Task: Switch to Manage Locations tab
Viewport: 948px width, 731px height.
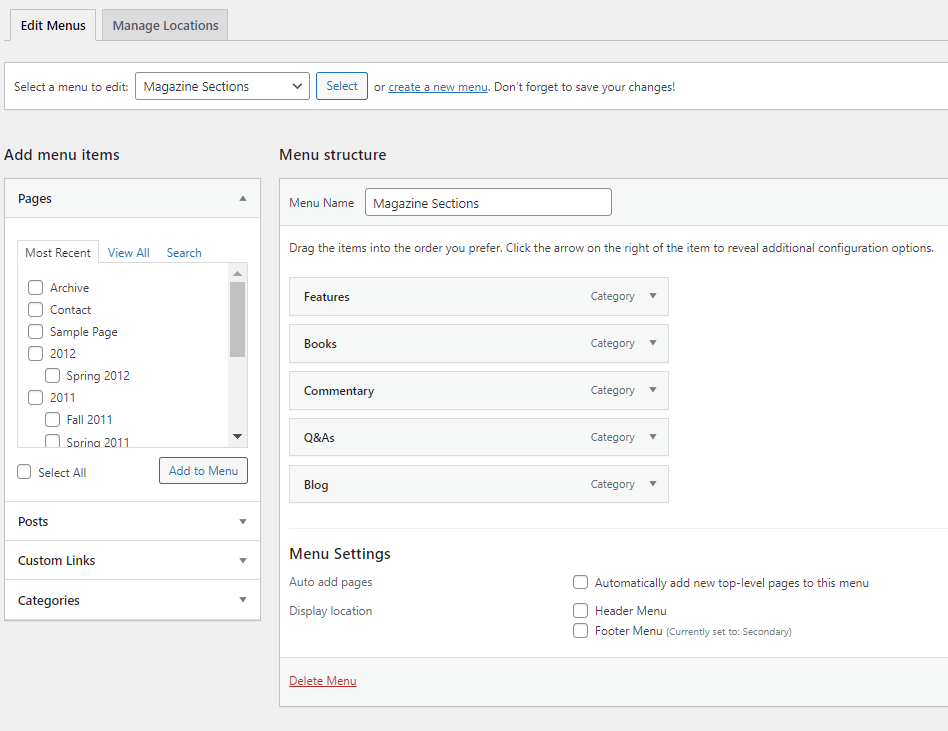Action: (x=165, y=26)
